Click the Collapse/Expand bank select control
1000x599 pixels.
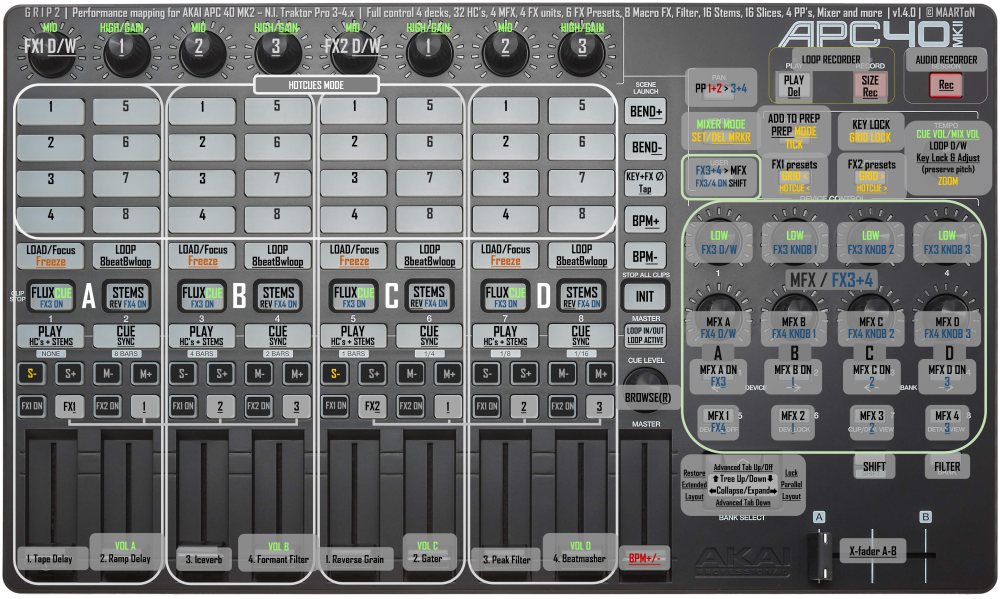[743, 491]
